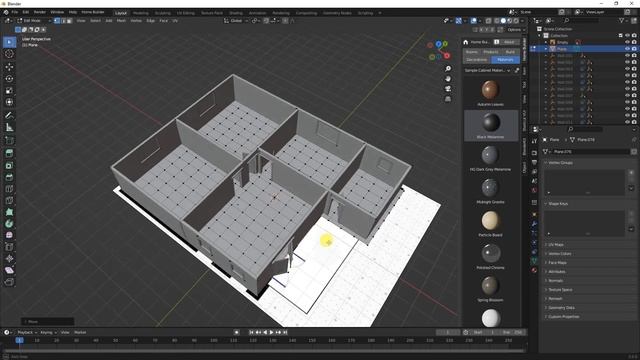
Task: Click the viewport zoom magnifier icon
Action: [x=448, y=69]
